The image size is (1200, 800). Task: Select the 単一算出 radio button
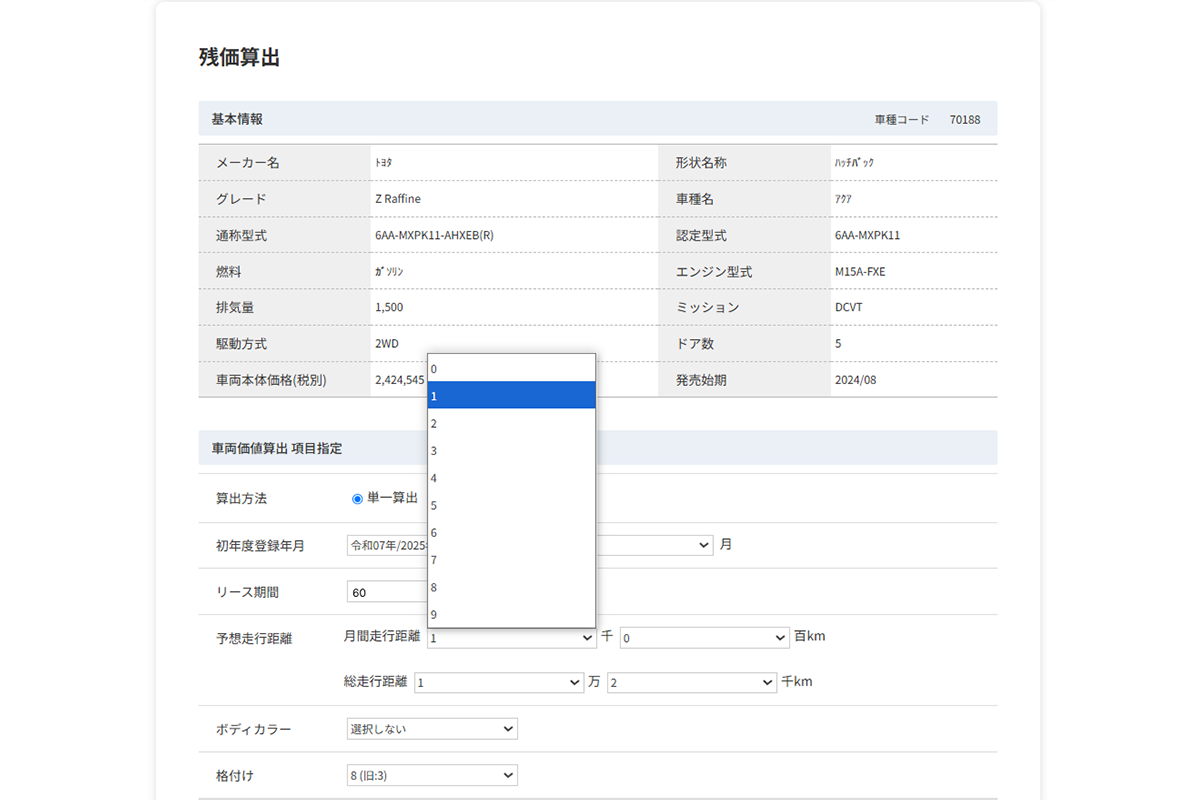coord(357,499)
